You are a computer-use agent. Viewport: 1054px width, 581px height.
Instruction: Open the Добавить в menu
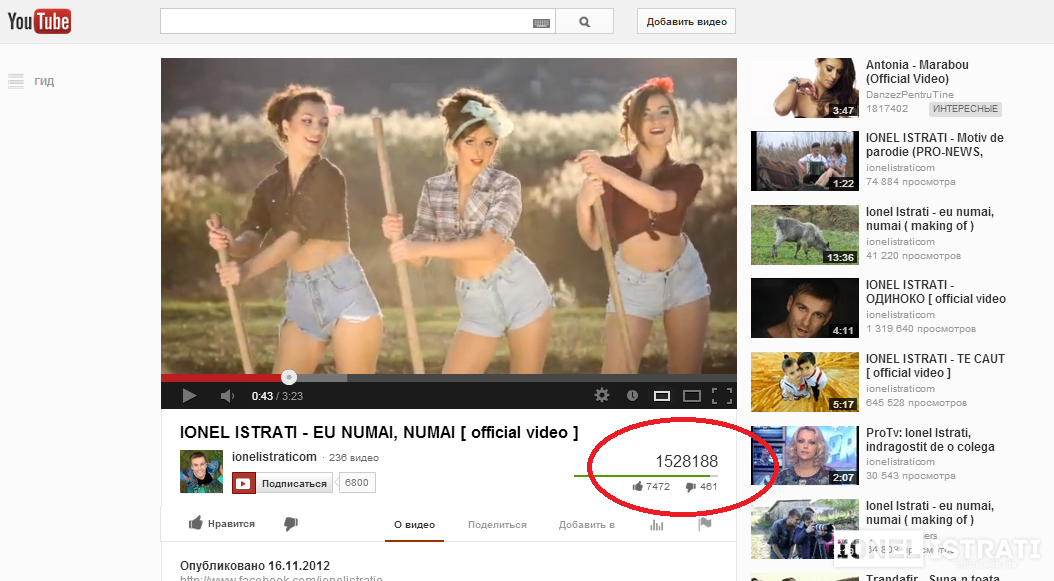click(x=586, y=525)
